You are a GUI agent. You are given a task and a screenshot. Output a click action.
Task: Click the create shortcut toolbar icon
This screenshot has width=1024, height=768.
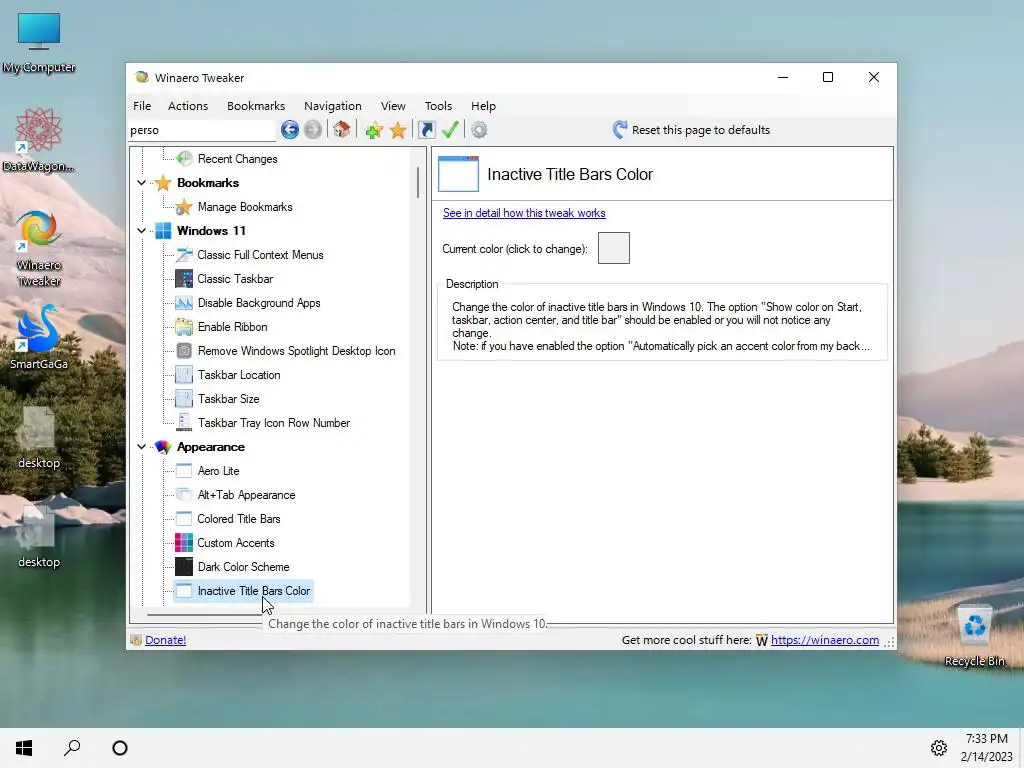426,130
